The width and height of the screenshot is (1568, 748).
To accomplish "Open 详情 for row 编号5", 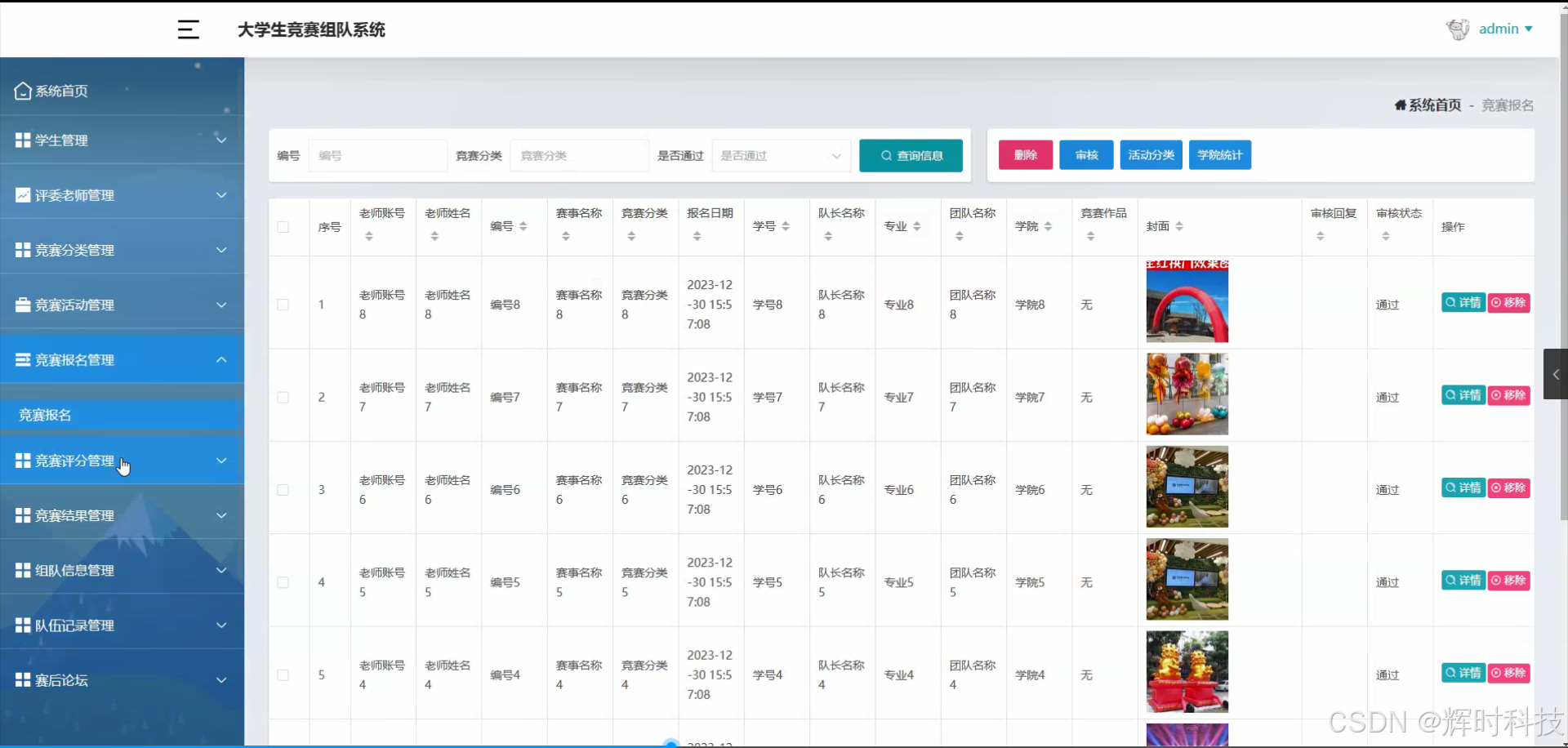I will [1463, 581].
